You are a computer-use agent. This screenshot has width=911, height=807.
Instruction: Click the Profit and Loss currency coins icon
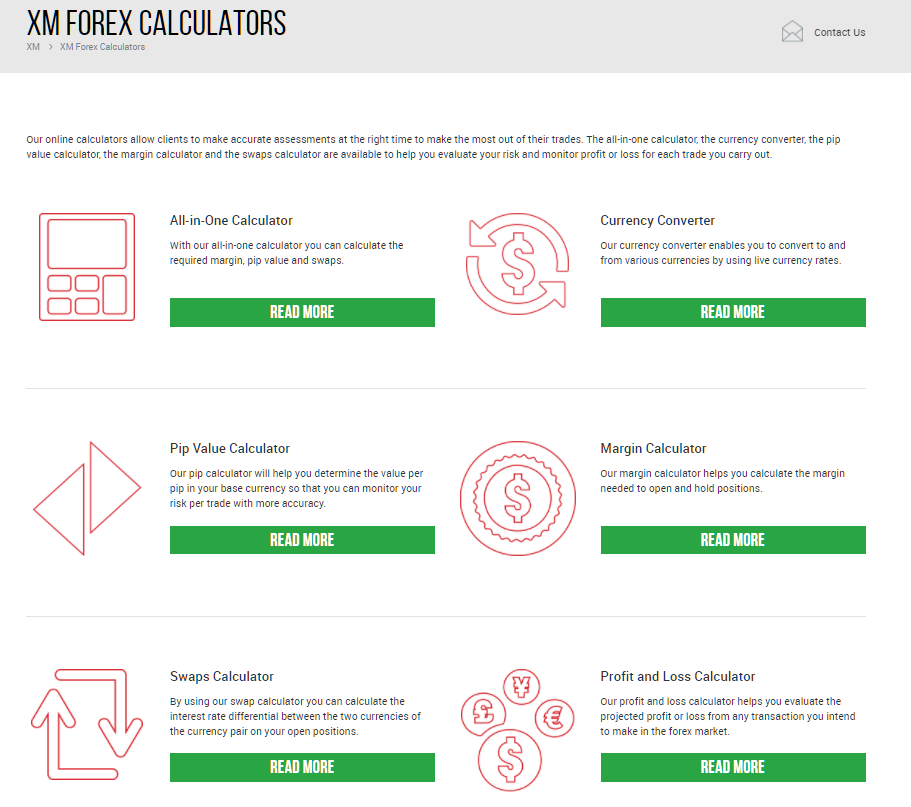click(518, 730)
